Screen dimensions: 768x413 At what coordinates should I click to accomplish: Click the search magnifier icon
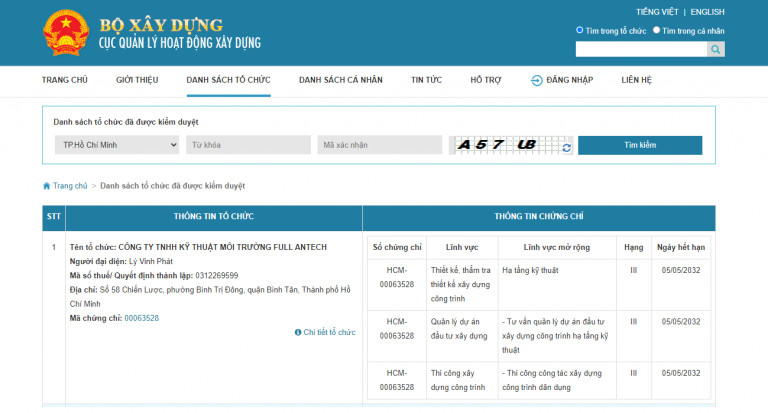pos(716,49)
